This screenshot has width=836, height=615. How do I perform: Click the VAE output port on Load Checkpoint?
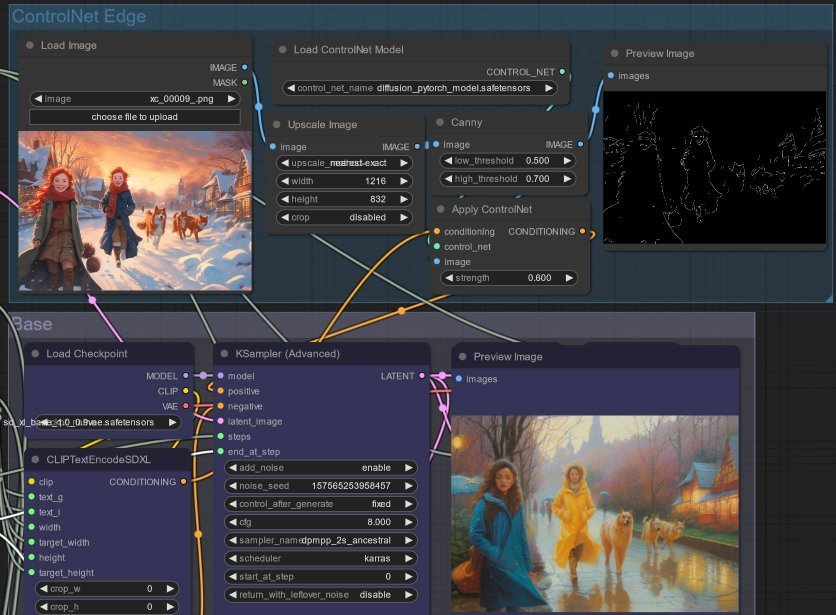coord(186,406)
